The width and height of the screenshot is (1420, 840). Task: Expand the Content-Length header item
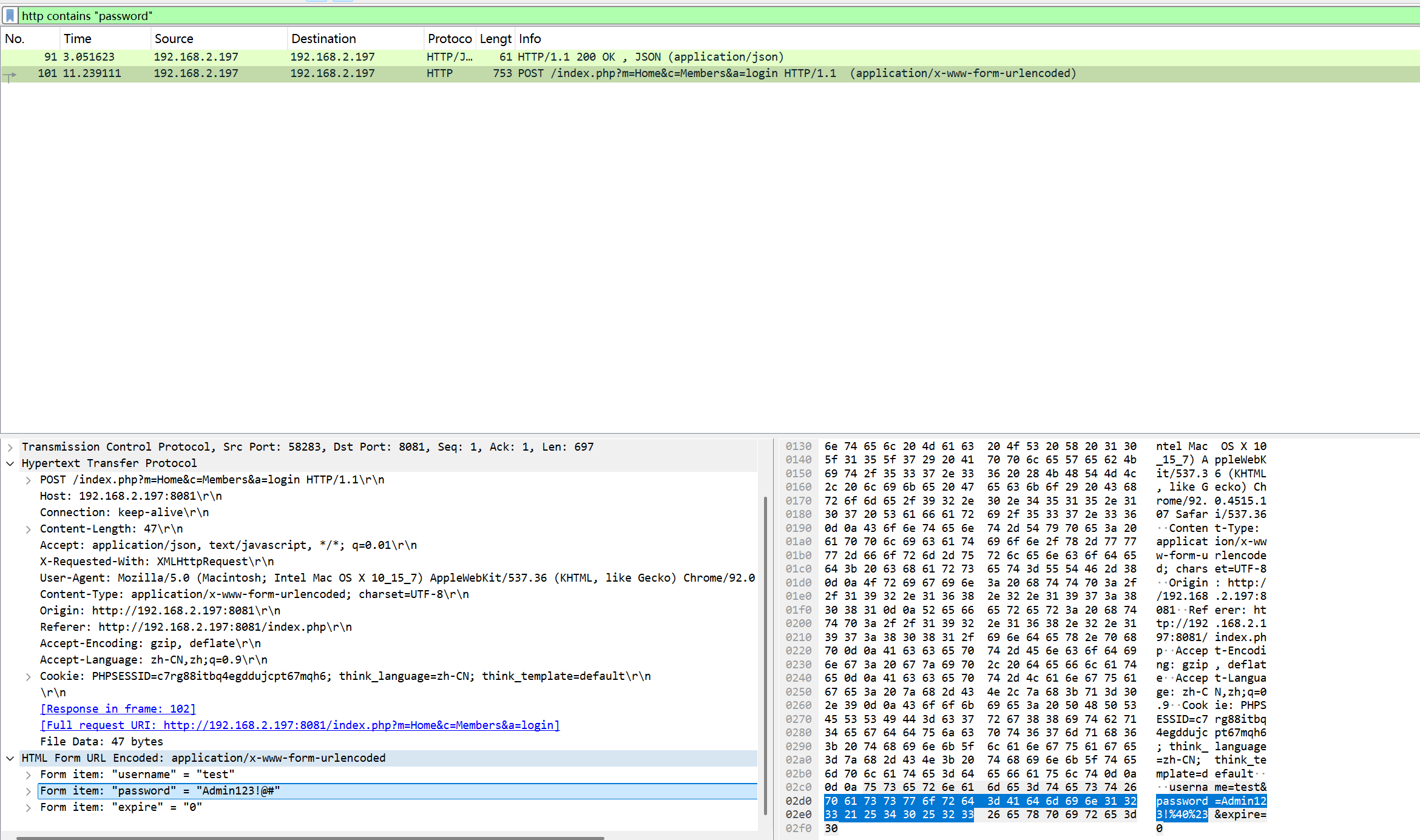[29, 529]
